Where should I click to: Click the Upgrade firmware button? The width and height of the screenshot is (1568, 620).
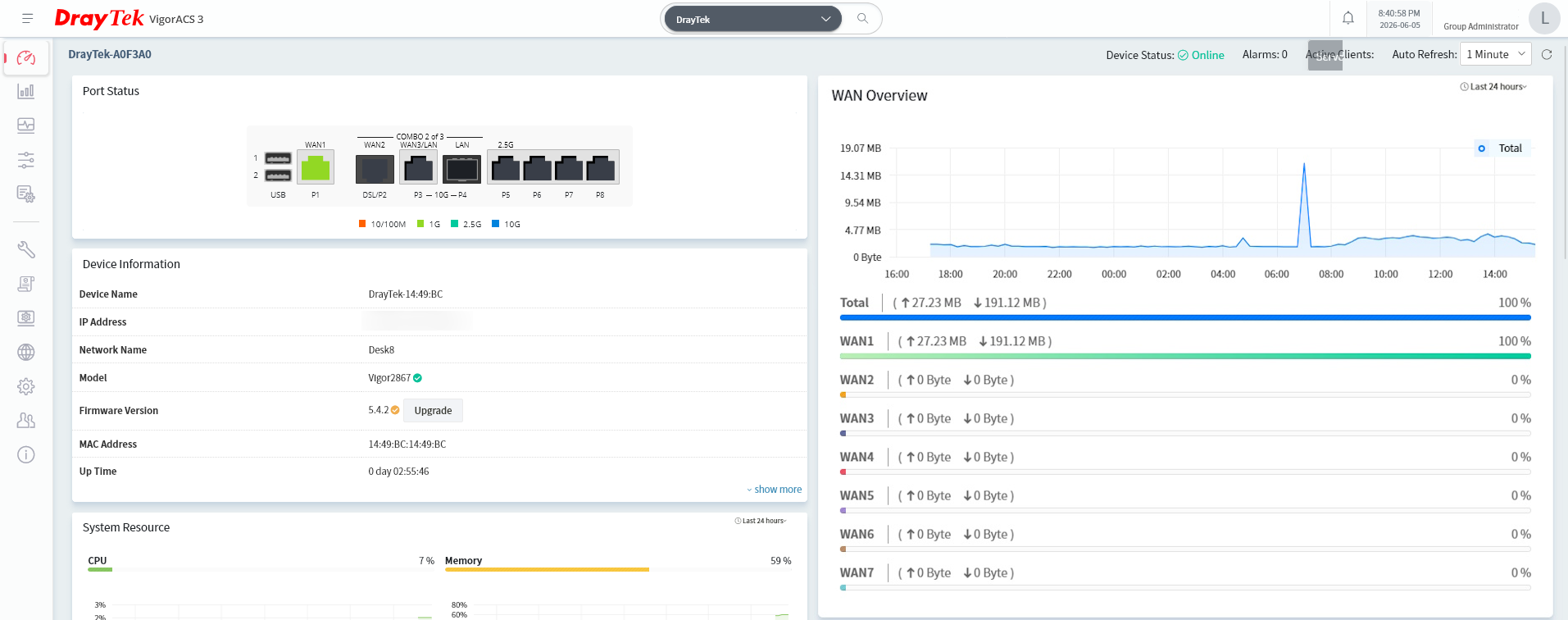[433, 411]
